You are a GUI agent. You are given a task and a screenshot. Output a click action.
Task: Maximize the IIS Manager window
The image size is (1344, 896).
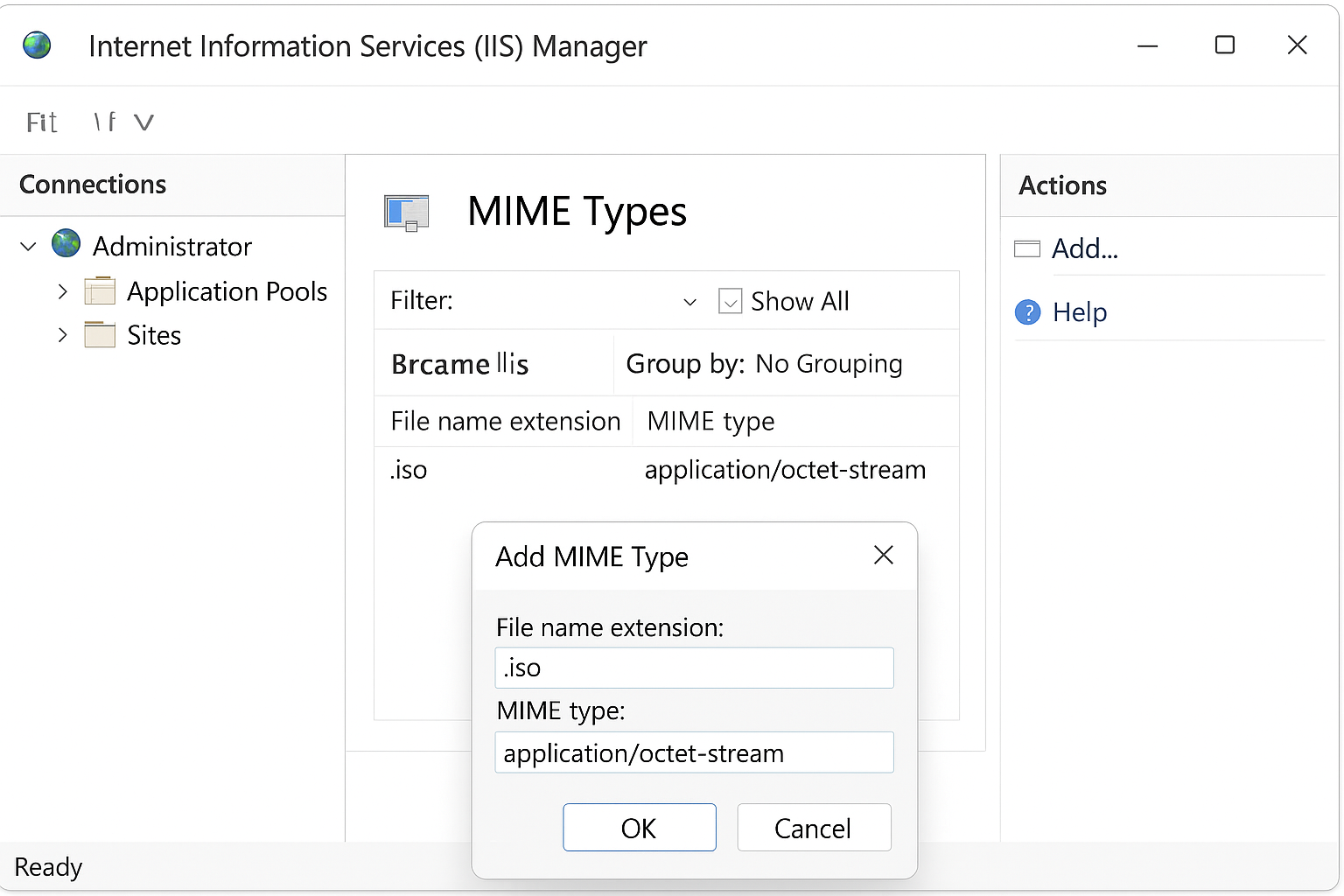(x=1225, y=45)
